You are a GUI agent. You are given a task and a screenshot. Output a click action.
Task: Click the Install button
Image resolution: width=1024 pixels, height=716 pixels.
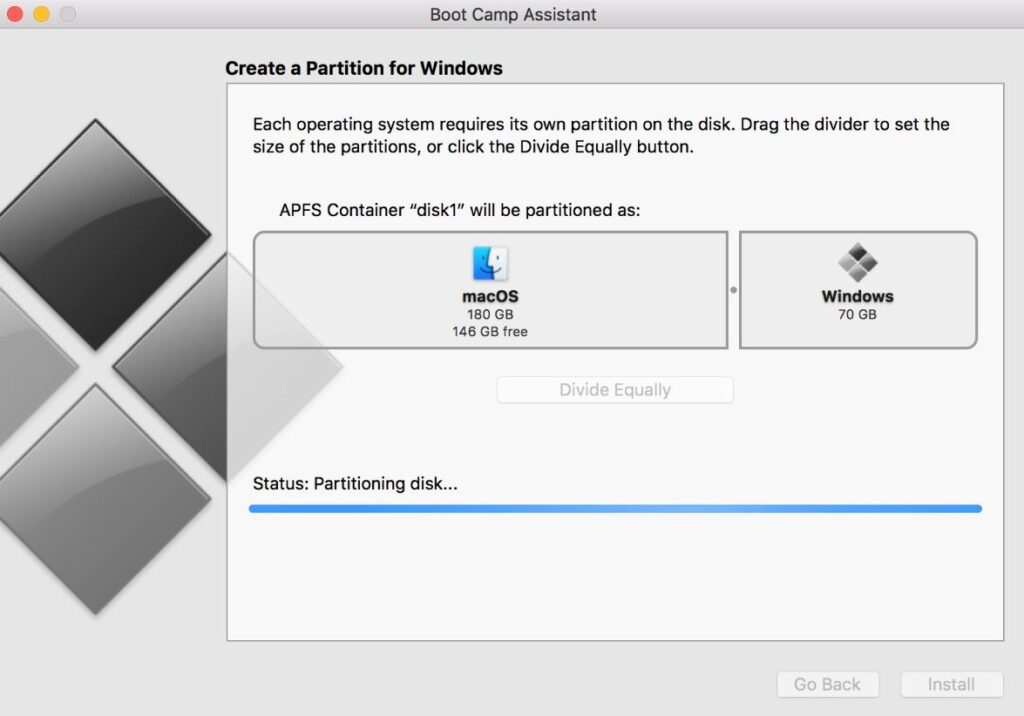(952, 685)
